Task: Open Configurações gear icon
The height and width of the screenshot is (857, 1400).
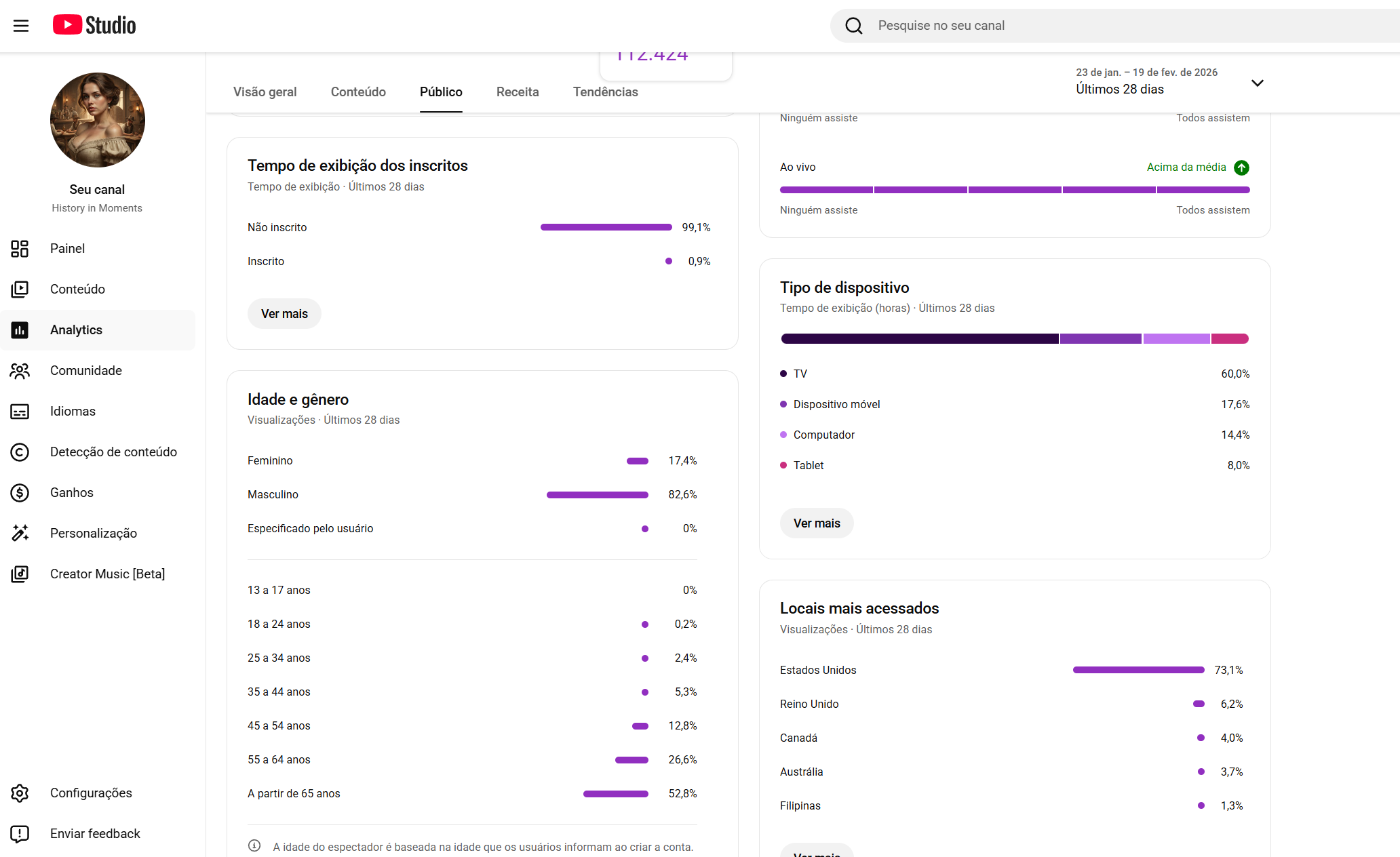Action: pos(20,793)
